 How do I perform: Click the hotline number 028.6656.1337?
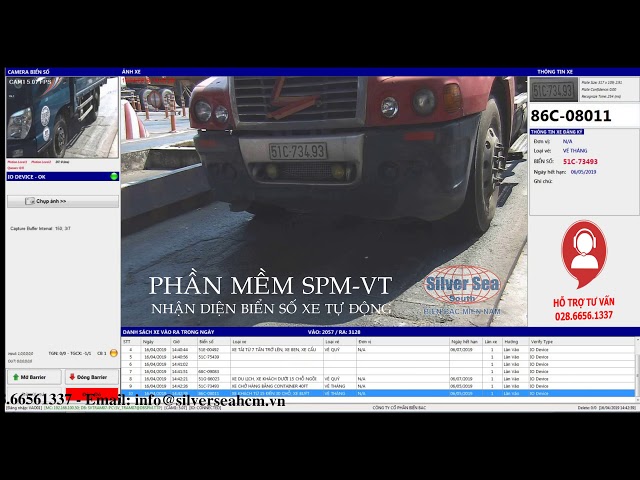coord(584,316)
